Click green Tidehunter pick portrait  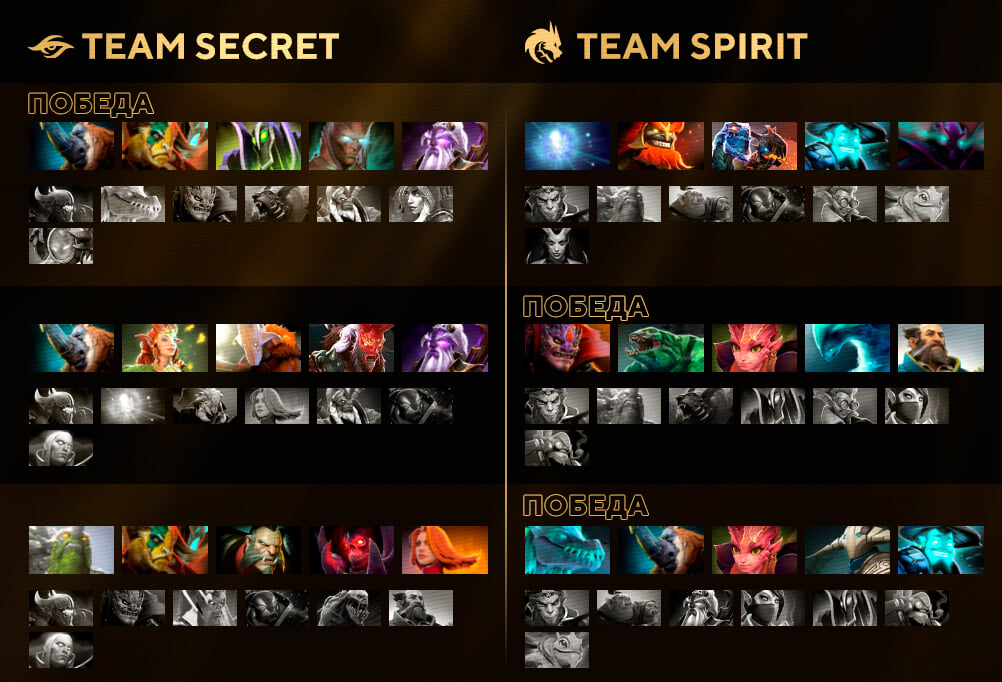(x=661, y=348)
